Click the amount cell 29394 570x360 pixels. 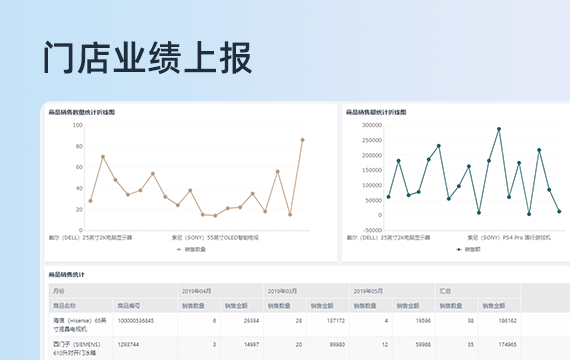click(x=251, y=321)
